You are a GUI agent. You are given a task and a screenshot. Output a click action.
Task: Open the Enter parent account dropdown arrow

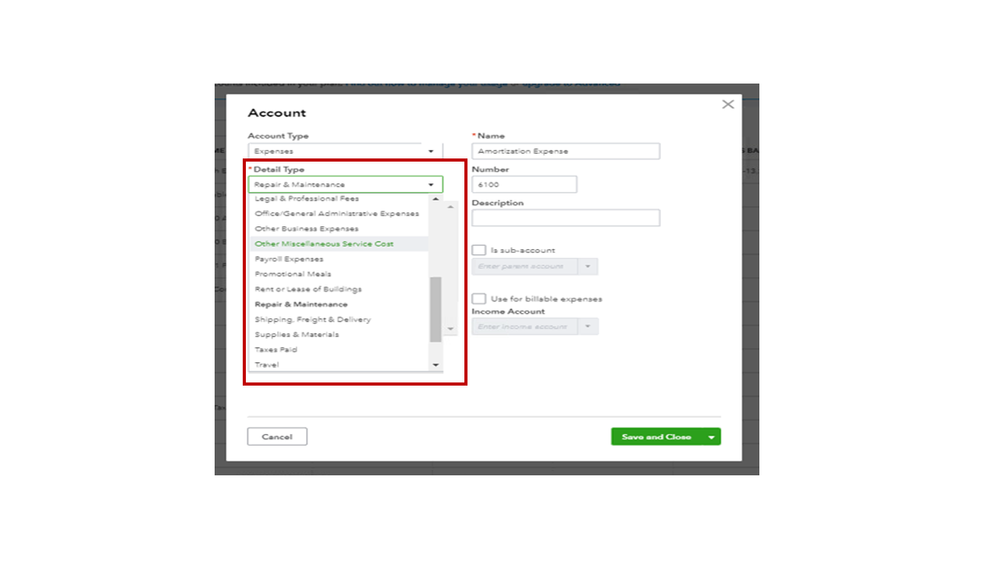[x=587, y=266]
